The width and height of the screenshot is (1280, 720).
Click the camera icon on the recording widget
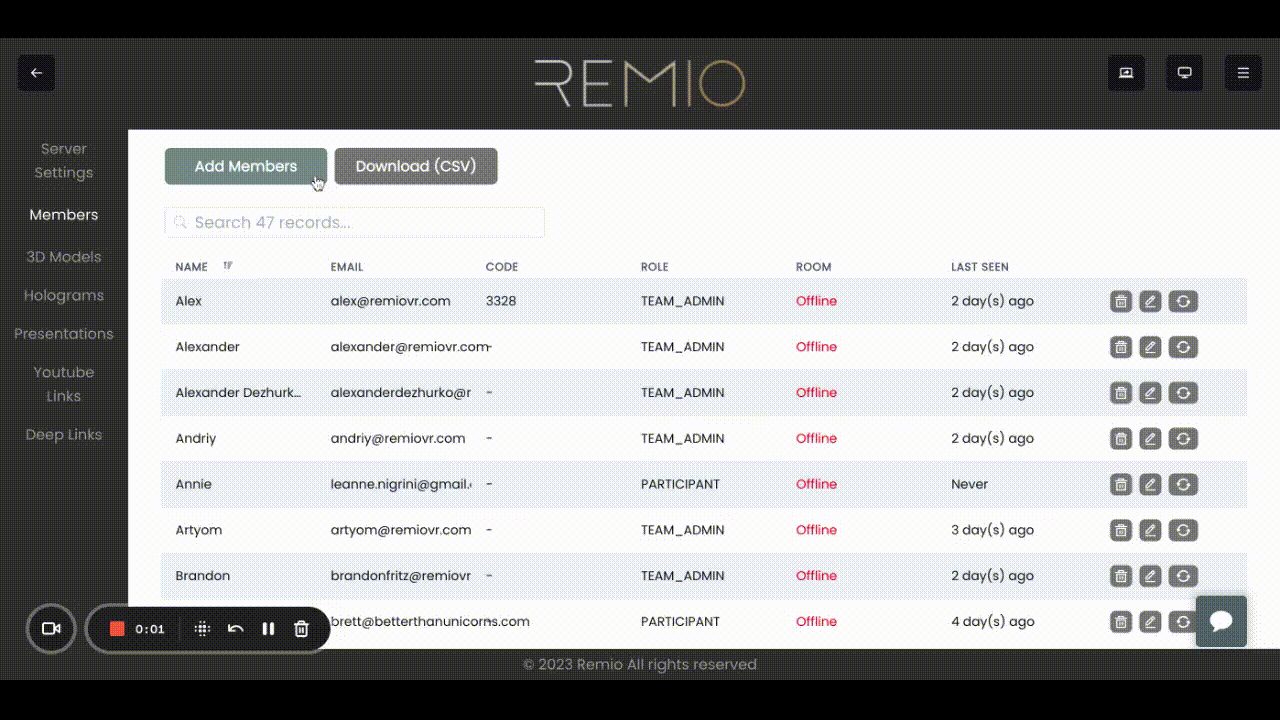click(x=50, y=629)
